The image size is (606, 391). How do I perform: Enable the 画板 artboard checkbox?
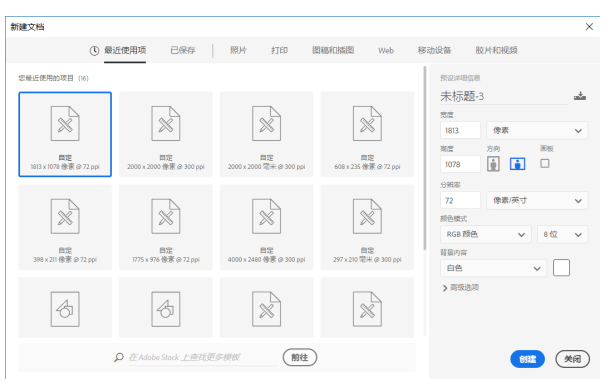click(545, 163)
